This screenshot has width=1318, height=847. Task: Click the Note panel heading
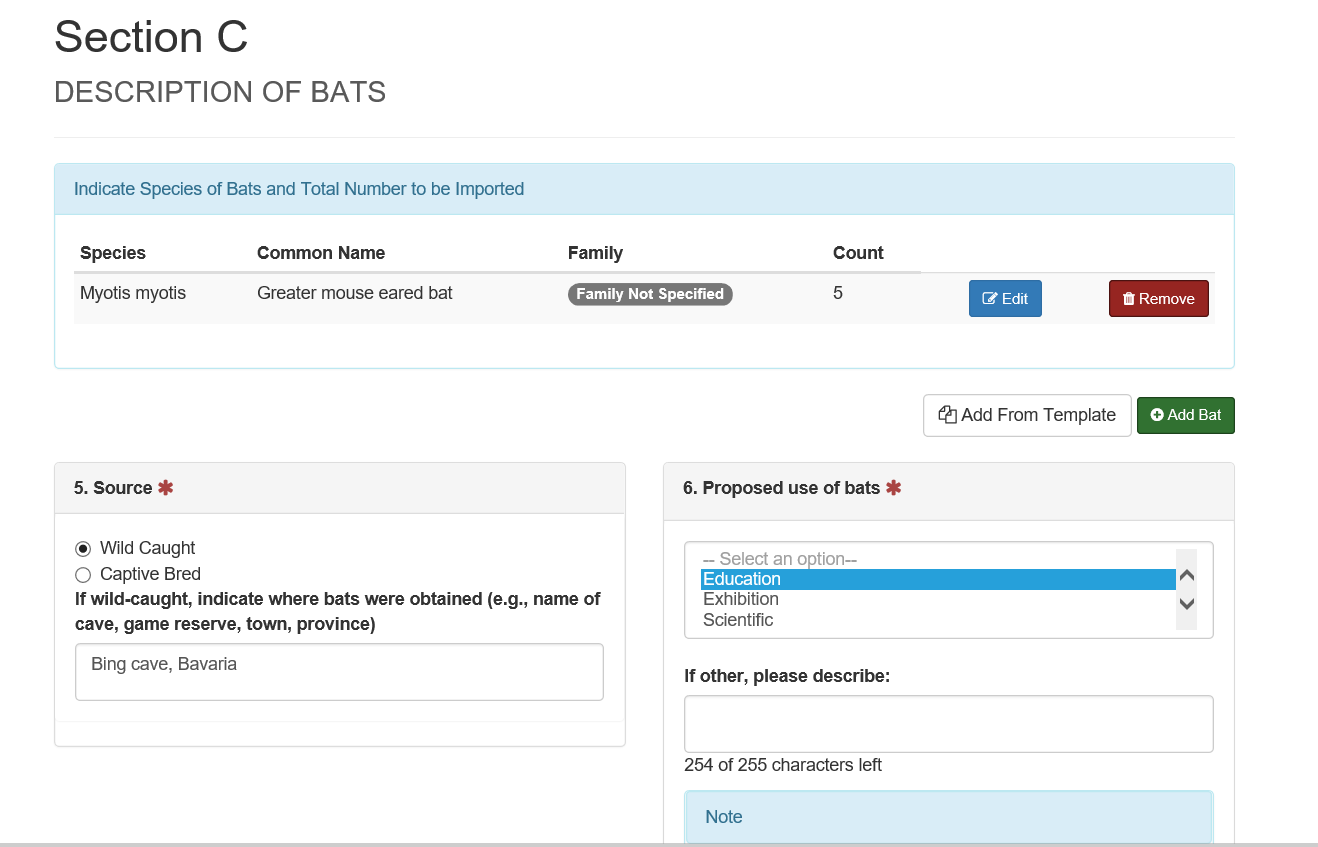(724, 817)
